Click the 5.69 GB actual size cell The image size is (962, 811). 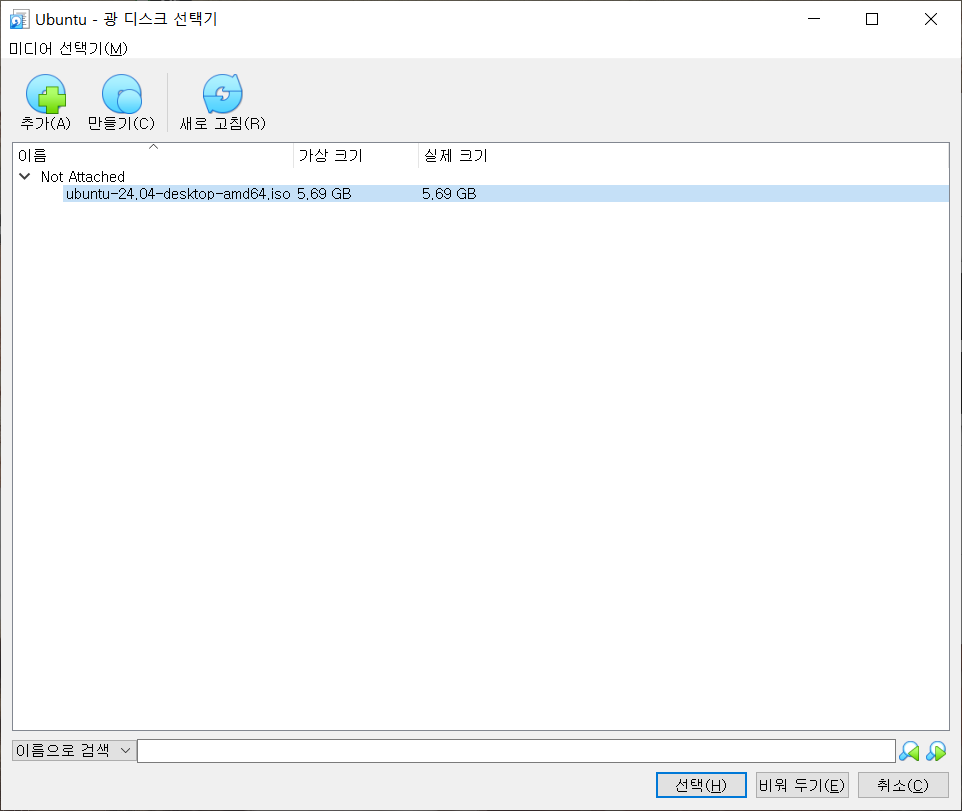(x=449, y=194)
